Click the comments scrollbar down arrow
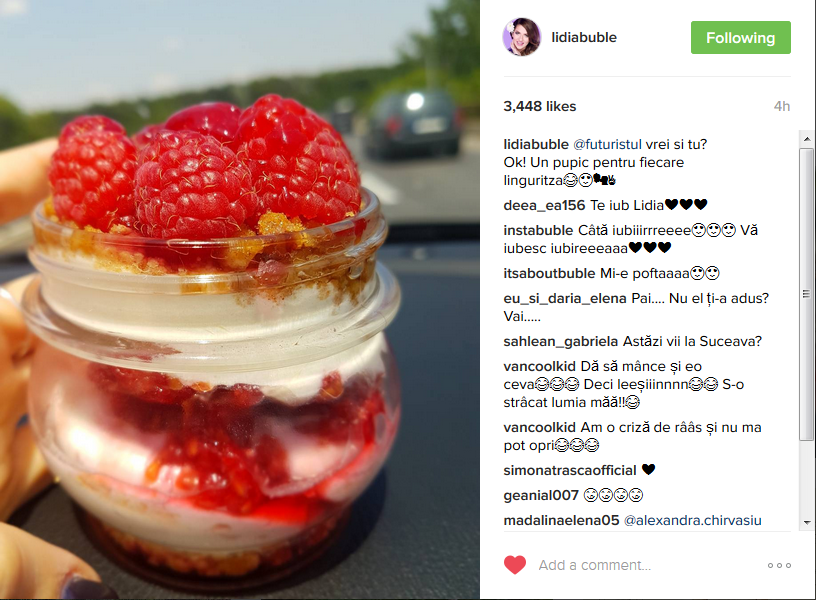The height and width of the screenshot is (600, 816). tap(807, 522)
